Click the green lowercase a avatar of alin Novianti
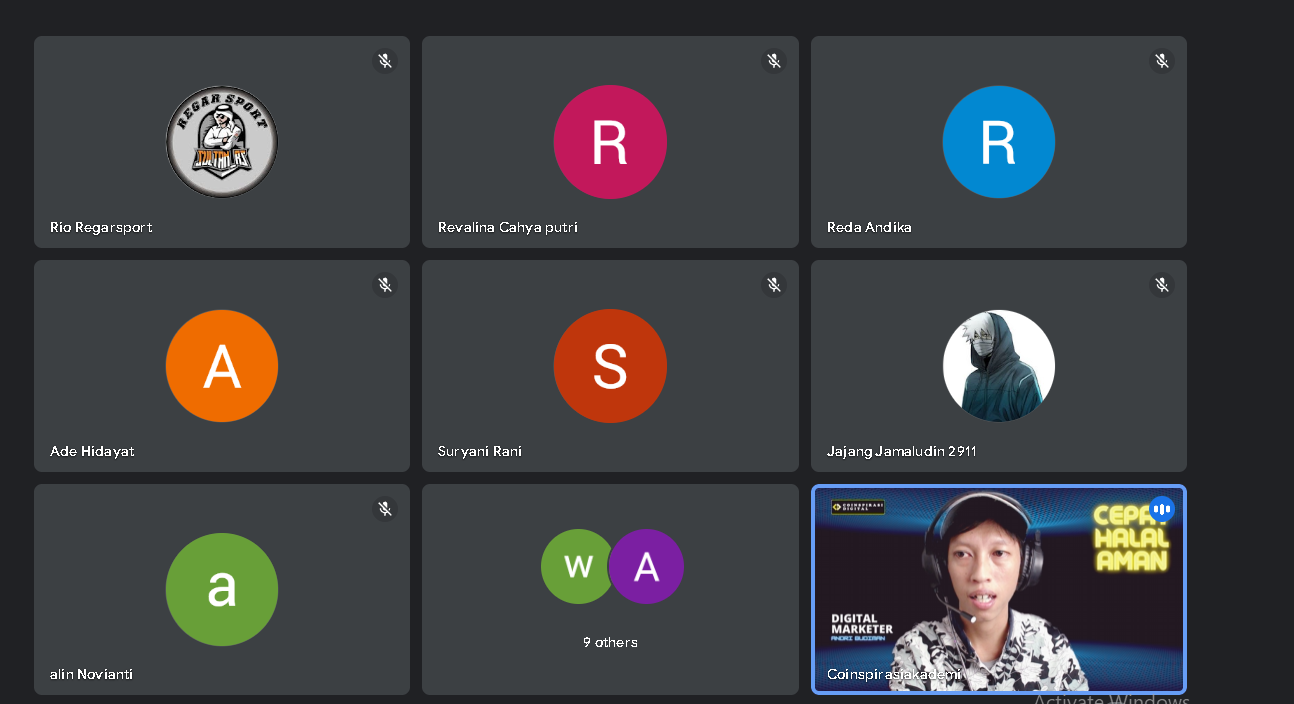1294x704 pixels. tap(221, 589)
